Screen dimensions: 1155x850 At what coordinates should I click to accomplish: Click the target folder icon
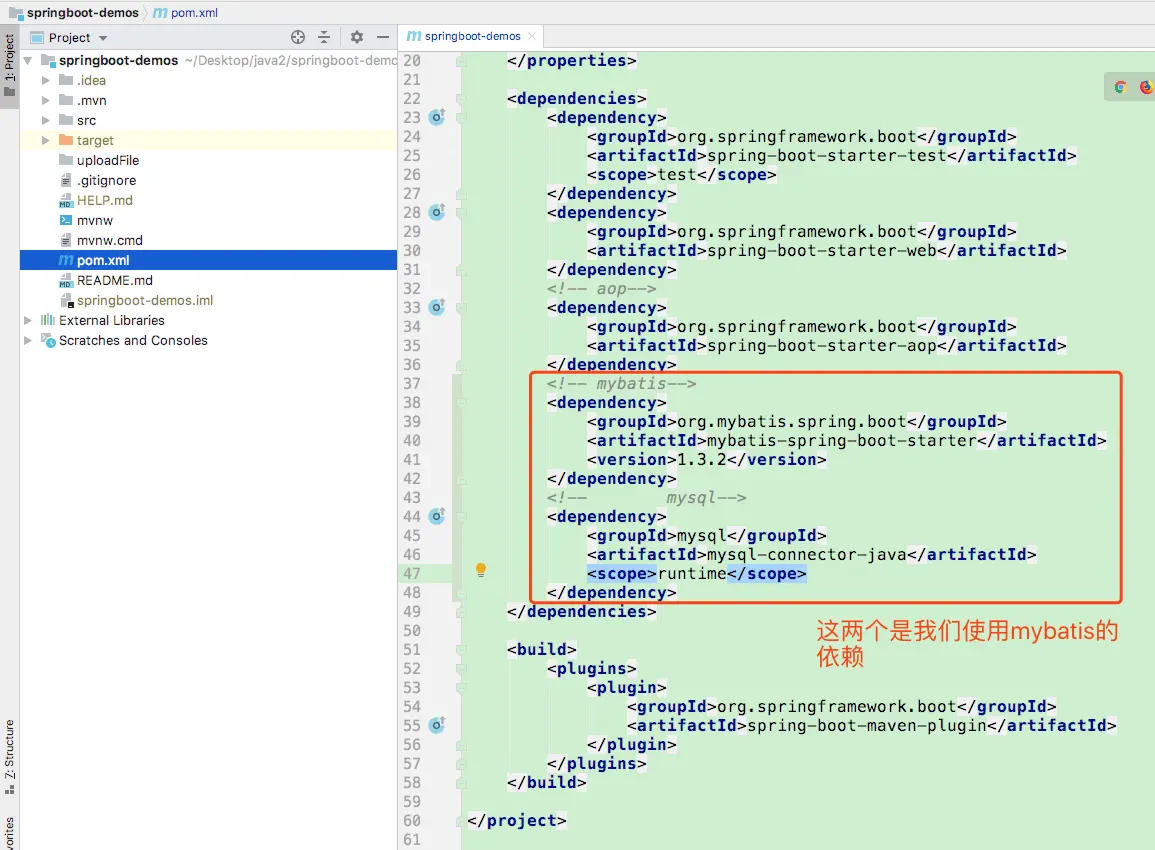click(x=66, y=140)
